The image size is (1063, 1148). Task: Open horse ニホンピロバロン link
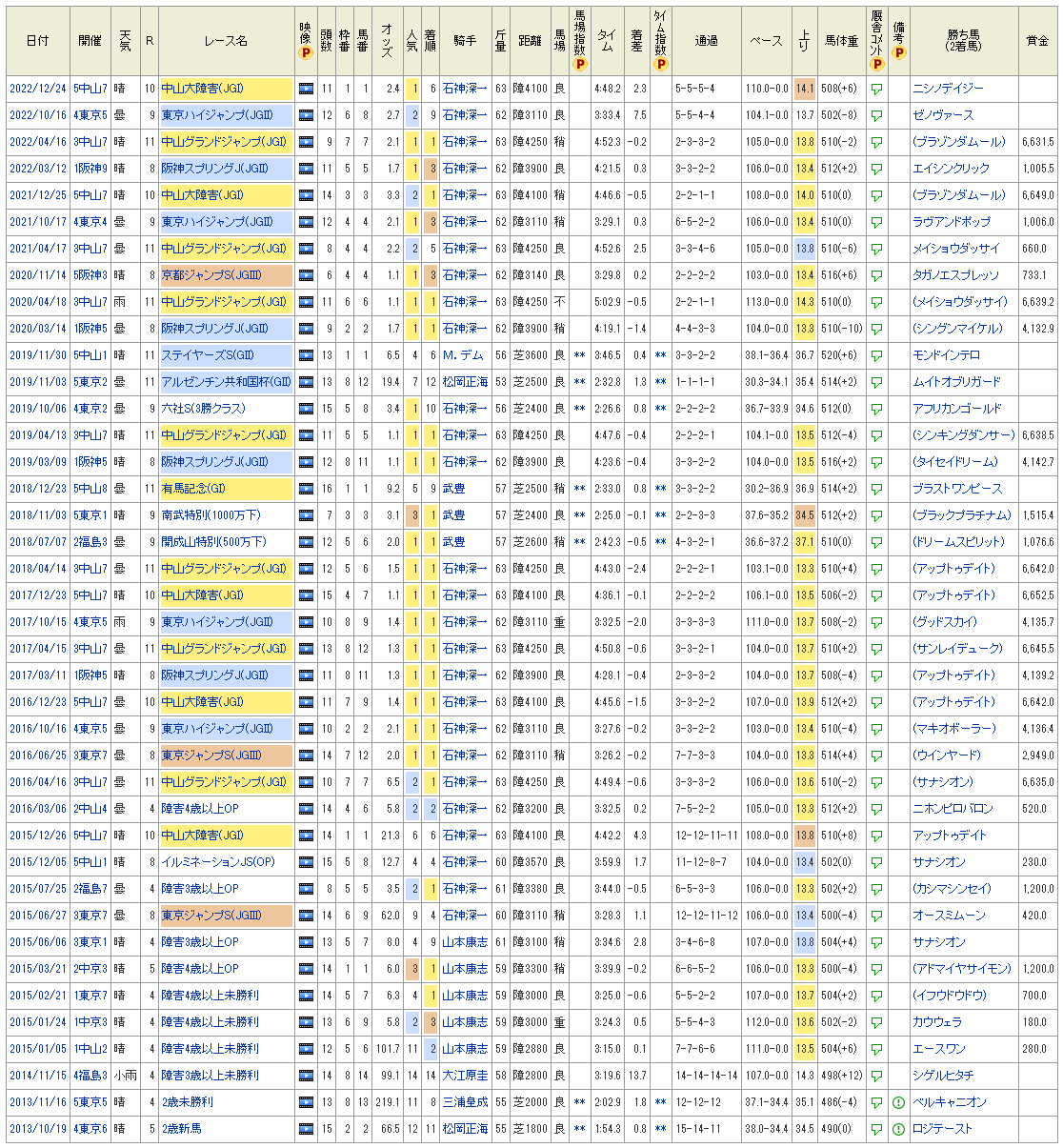click(x=953, y=809)
